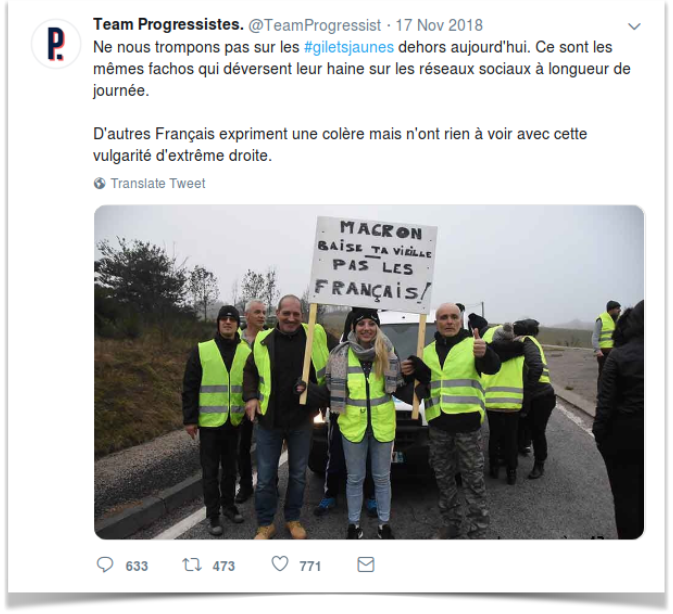Click the 633 replies count
Screen dimensions: 673x614
coord(136,566)
